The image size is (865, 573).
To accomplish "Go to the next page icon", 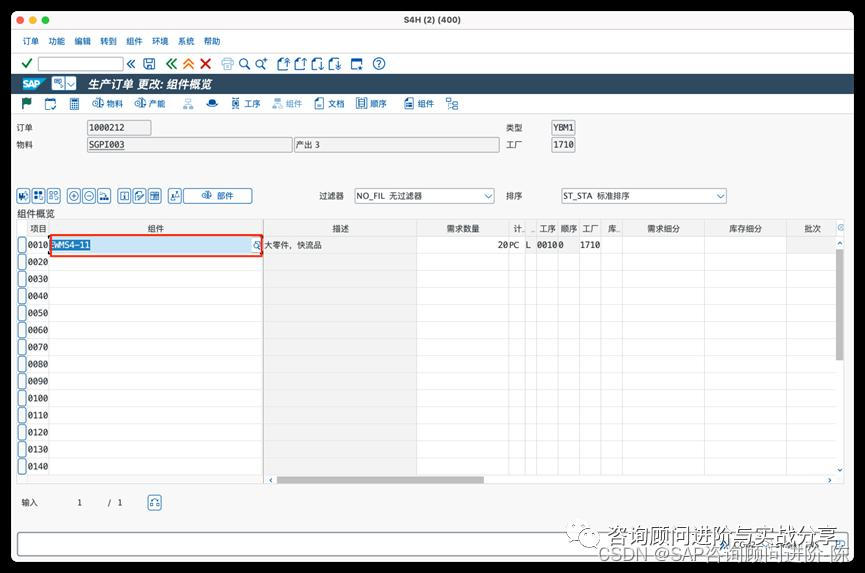I will [317, 64].
